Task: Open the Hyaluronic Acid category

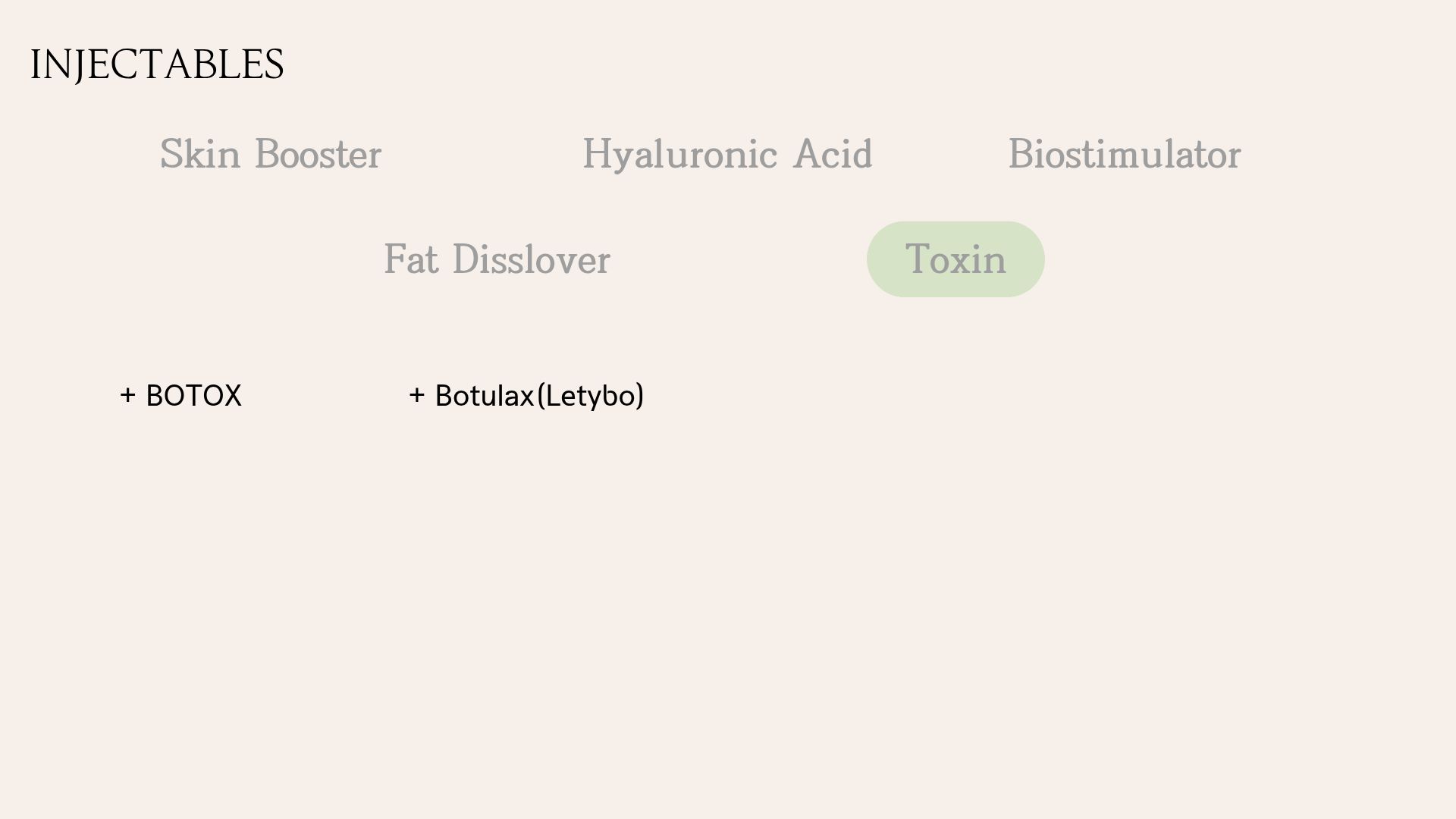Action: pyautogui.click(x=726, y=155)
